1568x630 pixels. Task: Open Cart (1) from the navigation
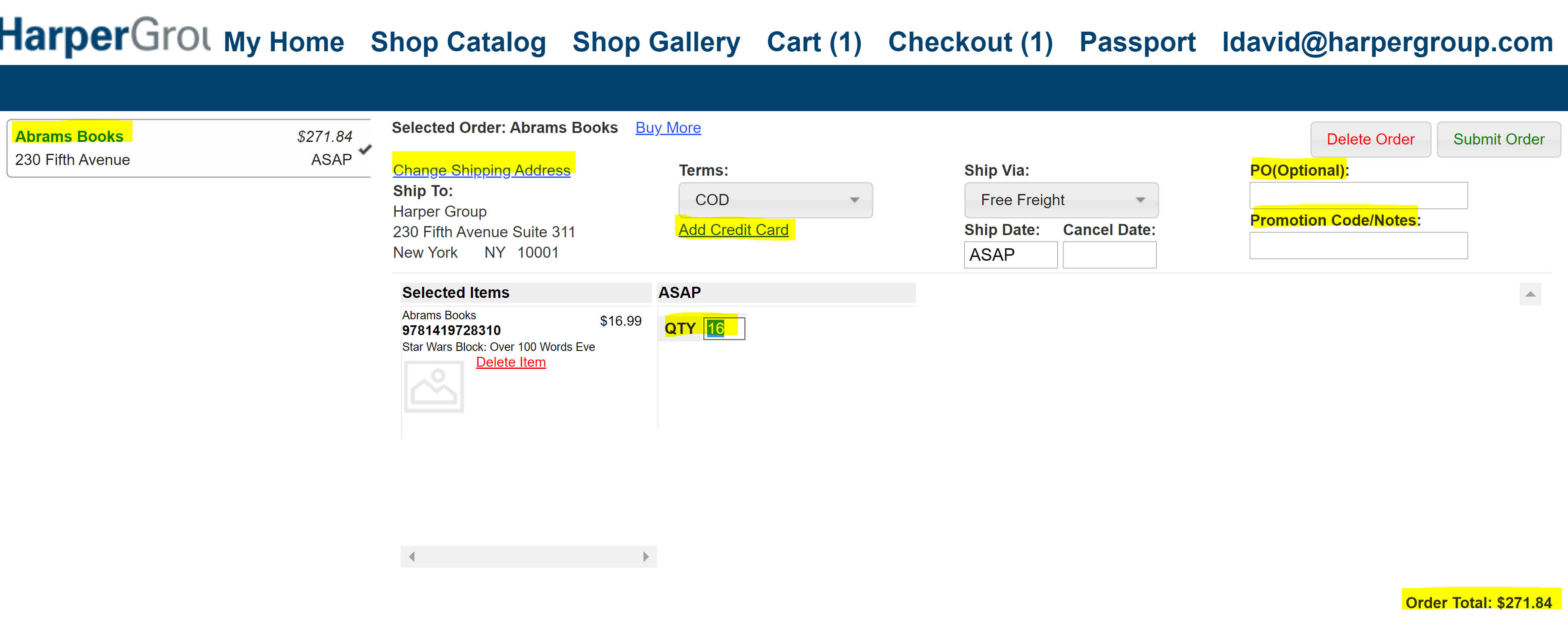click(x=814, y=42)
